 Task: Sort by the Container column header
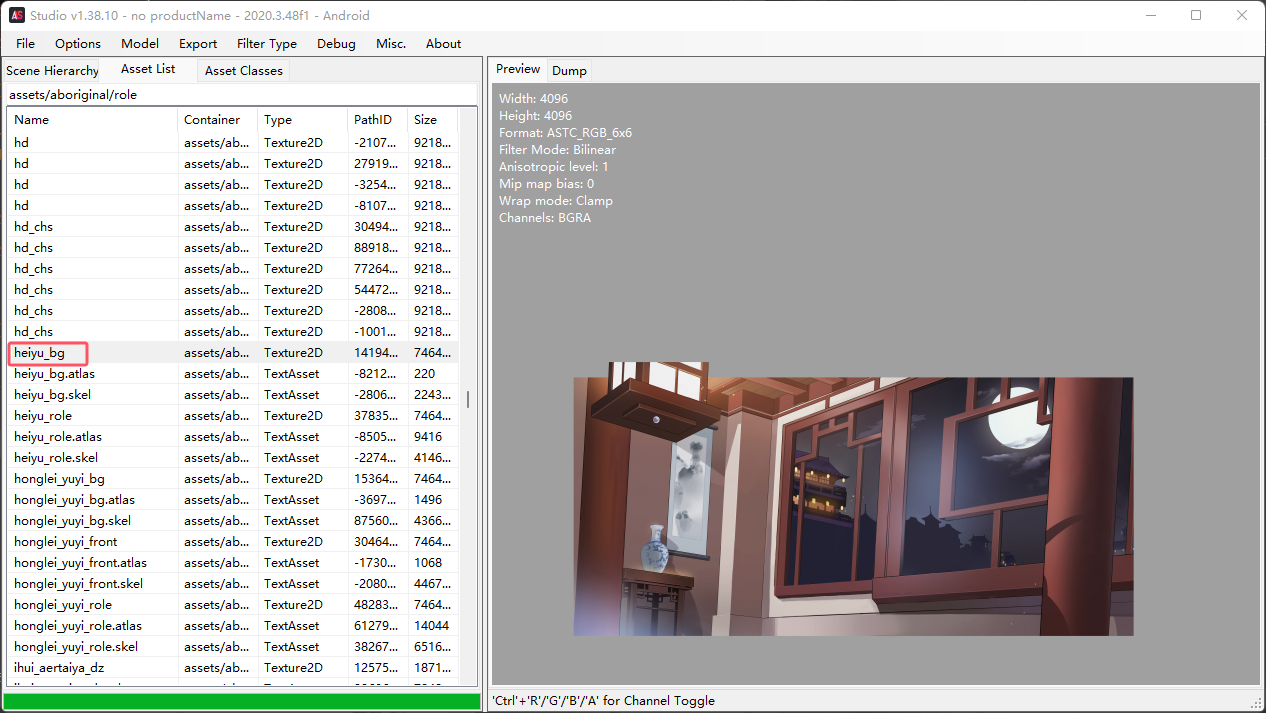click(218, 120)
